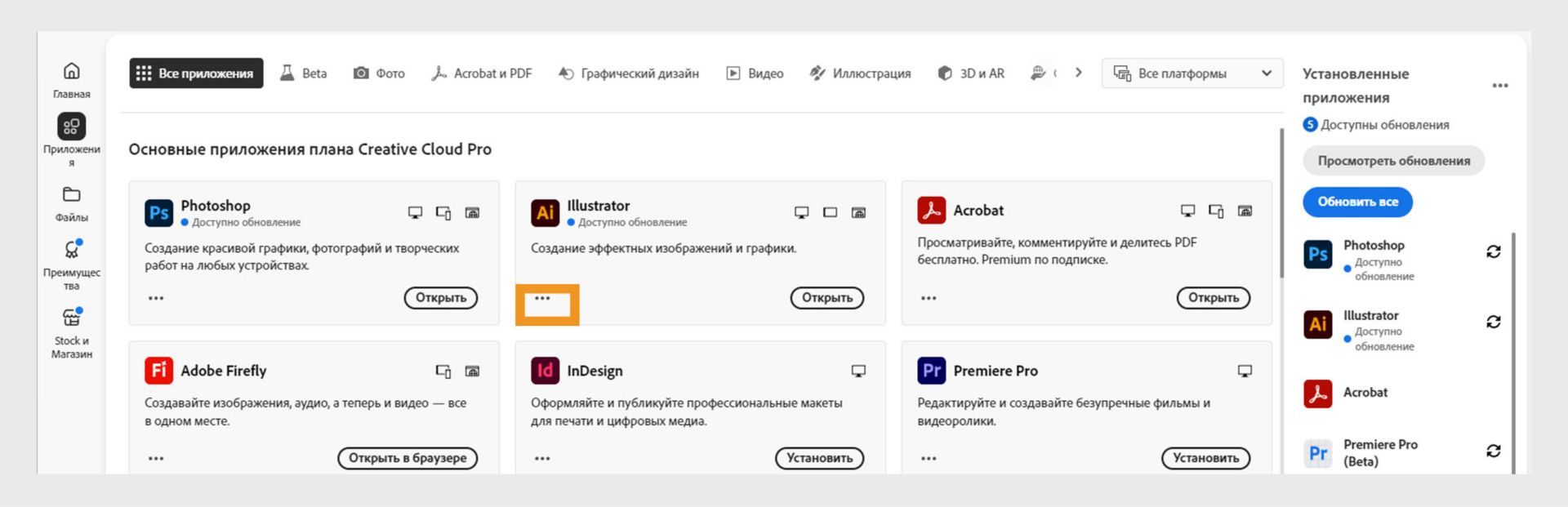Click desktop platform icon on Photoshop card

tap(415, 212)
